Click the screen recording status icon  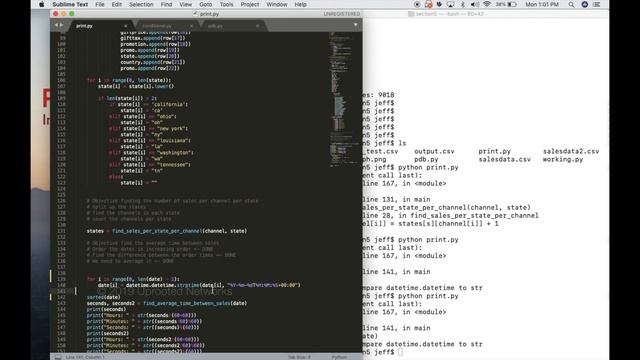[x=417, y=4]
